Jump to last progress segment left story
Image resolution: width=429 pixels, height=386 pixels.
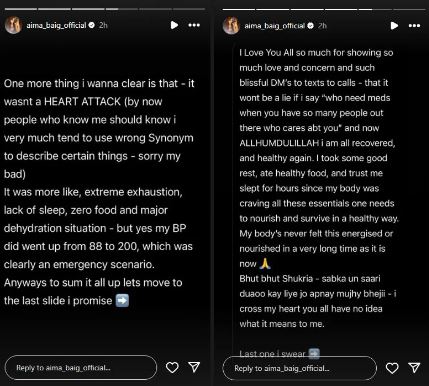[189, 9]
